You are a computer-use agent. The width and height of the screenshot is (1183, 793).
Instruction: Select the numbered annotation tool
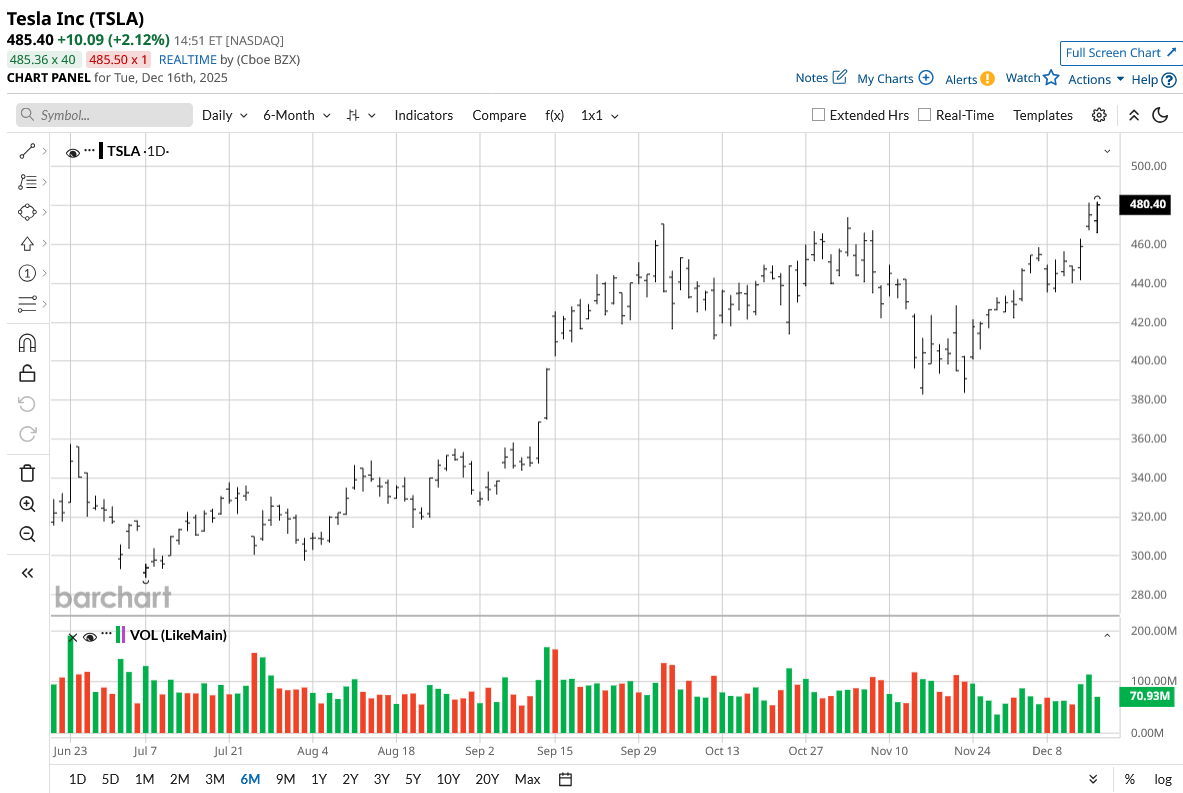click(x=27, y=273)
